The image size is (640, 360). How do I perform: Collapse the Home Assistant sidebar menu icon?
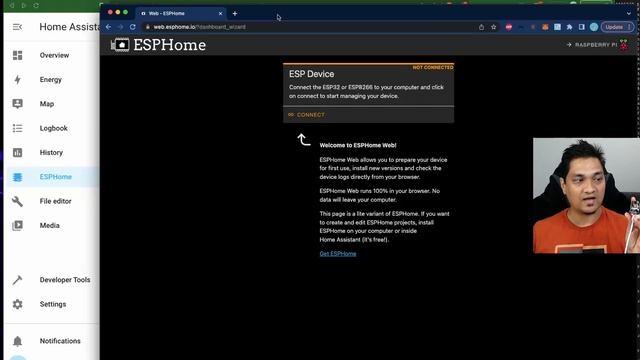17,27
